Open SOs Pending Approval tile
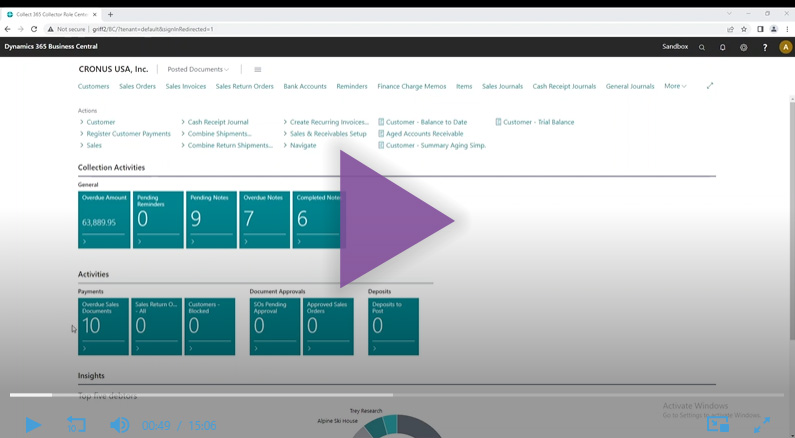795x438 pixels. tap(275, 326)
